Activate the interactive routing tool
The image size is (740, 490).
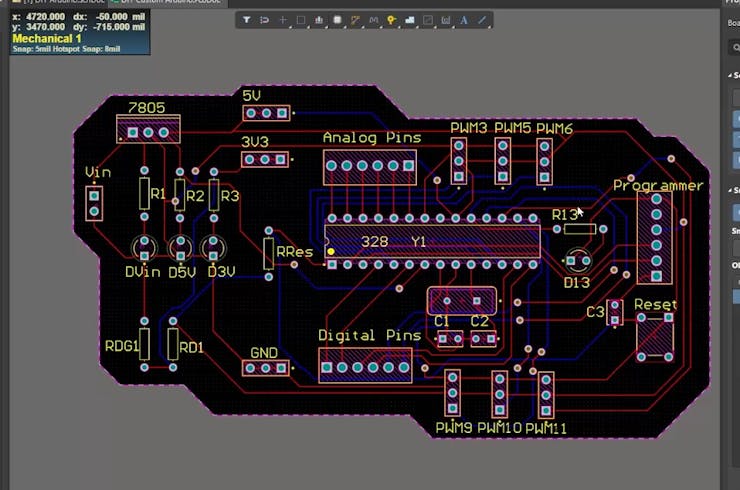click(x=356, y=20)
